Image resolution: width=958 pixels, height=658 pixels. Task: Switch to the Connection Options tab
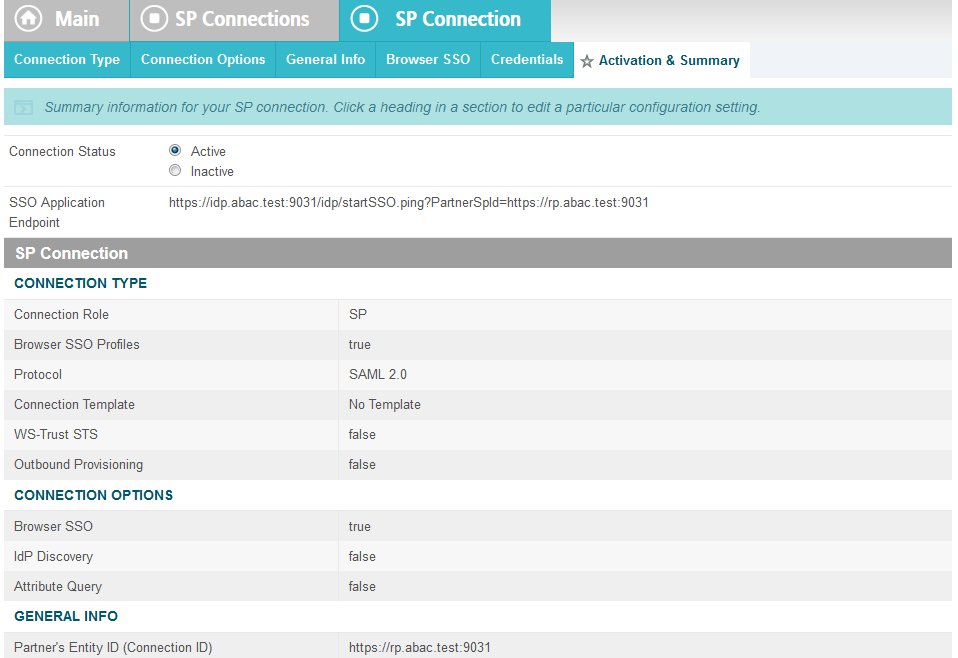click(x=203, y=60)
